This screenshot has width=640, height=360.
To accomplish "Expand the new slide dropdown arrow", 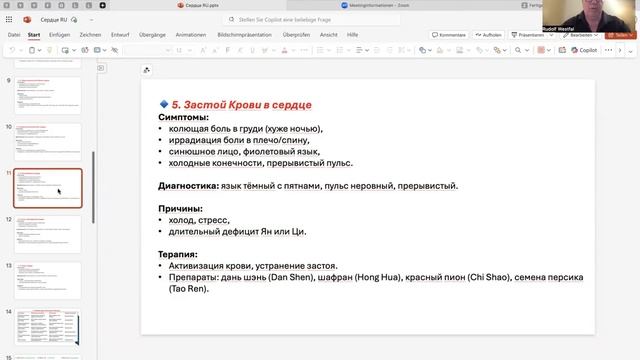I will 74,50.
